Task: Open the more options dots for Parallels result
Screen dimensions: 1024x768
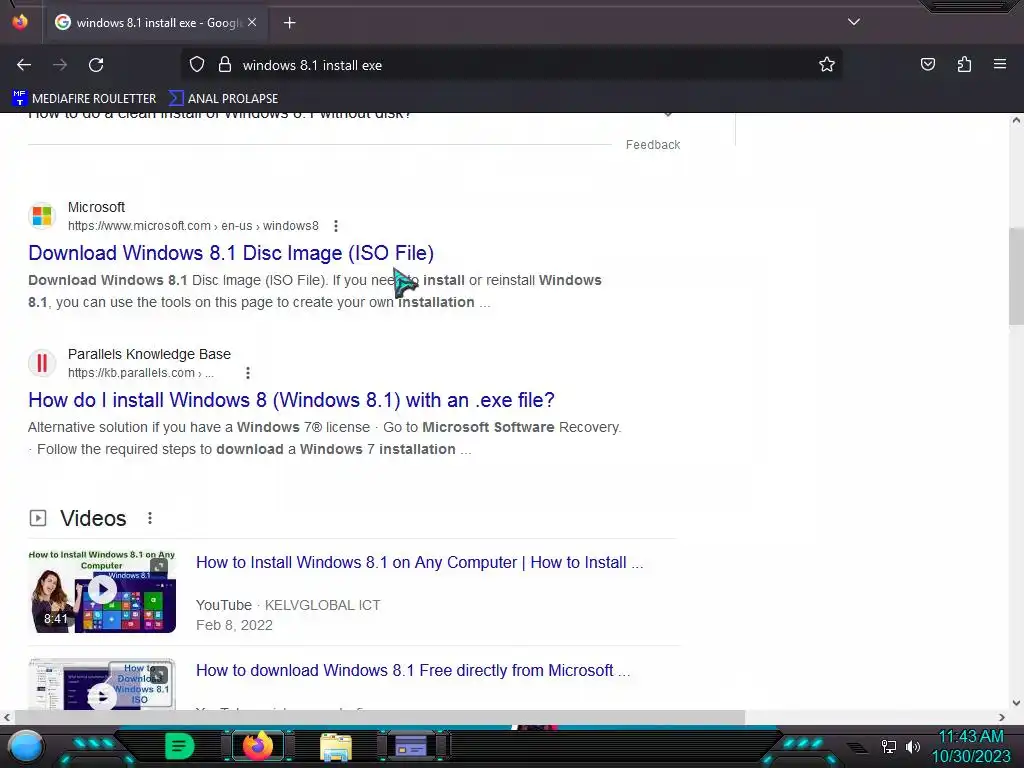Action: 248,373
